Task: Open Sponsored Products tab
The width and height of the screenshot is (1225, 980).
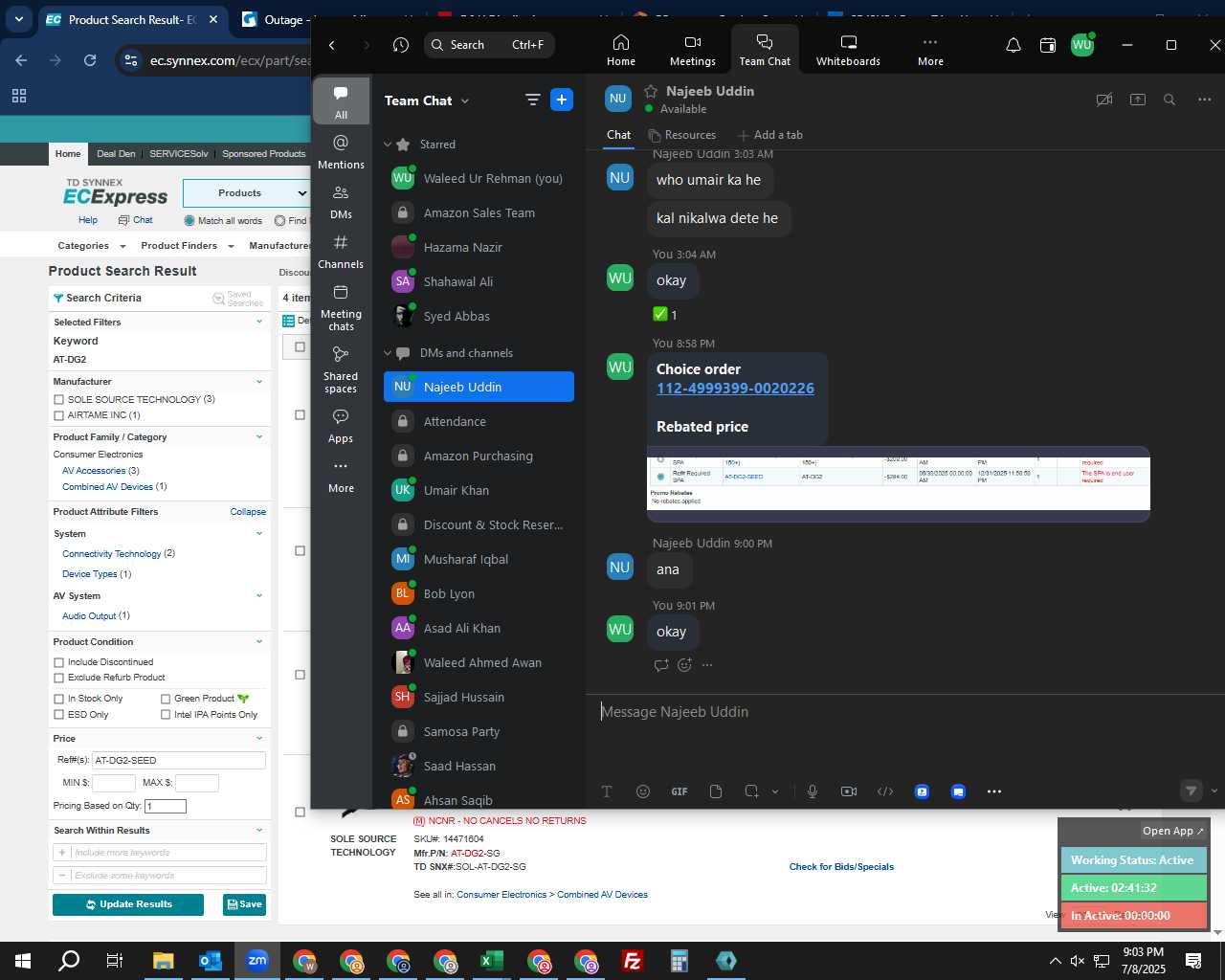Action: click(264, 154)
